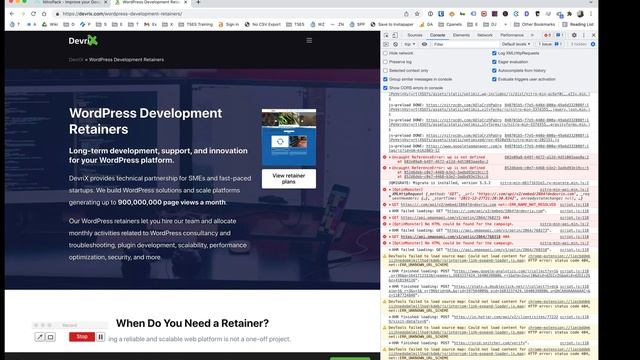The height and width of the screenshot is (360, 640).
Task: Create live expression with eye icon
Action: pyautogui.click(x=424, y=44)
